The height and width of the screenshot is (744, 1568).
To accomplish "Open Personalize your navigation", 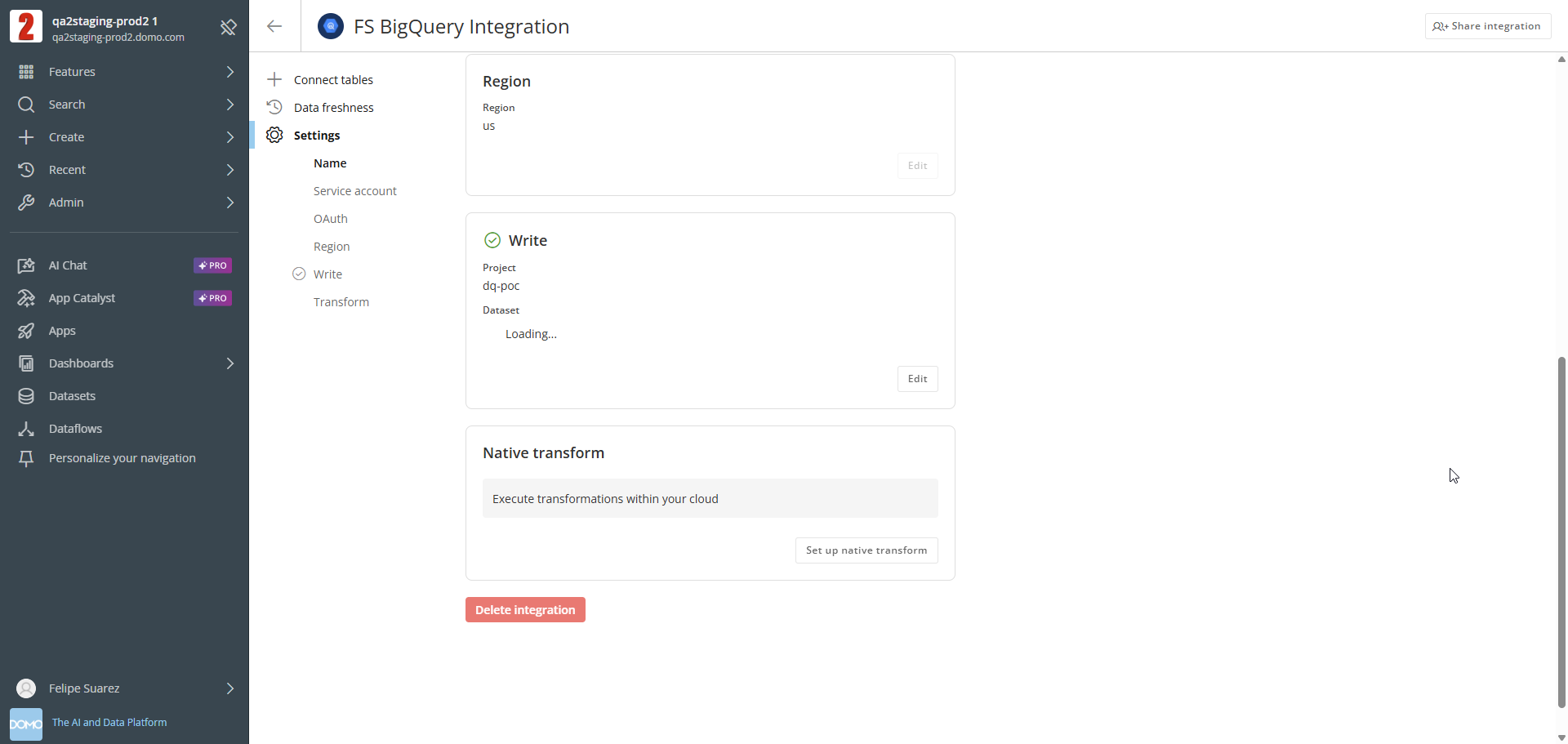I will tap(122, 458).
